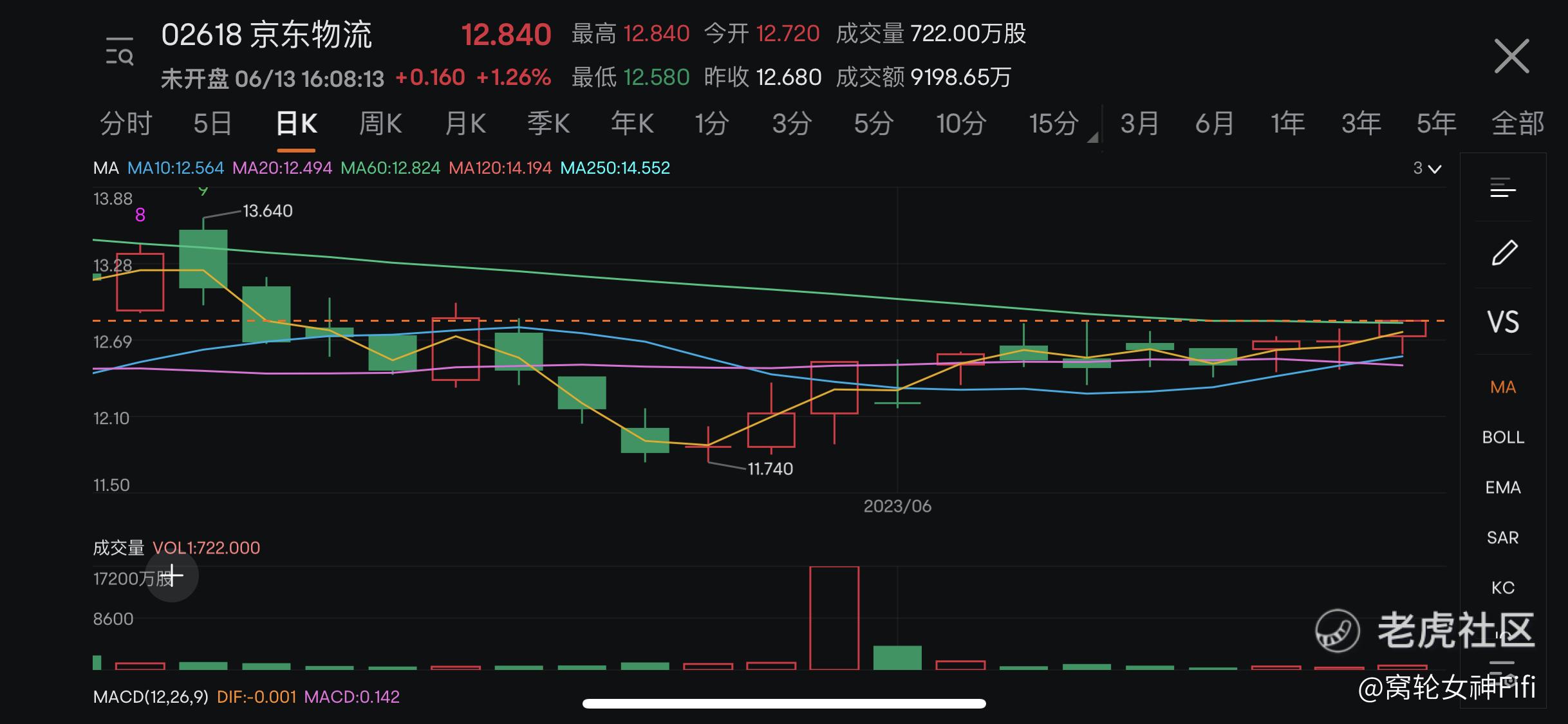Viewport: 1568px width, 724px height.
Task: Click the 02618 京东物流 stock title
Action: click(266, 35)
